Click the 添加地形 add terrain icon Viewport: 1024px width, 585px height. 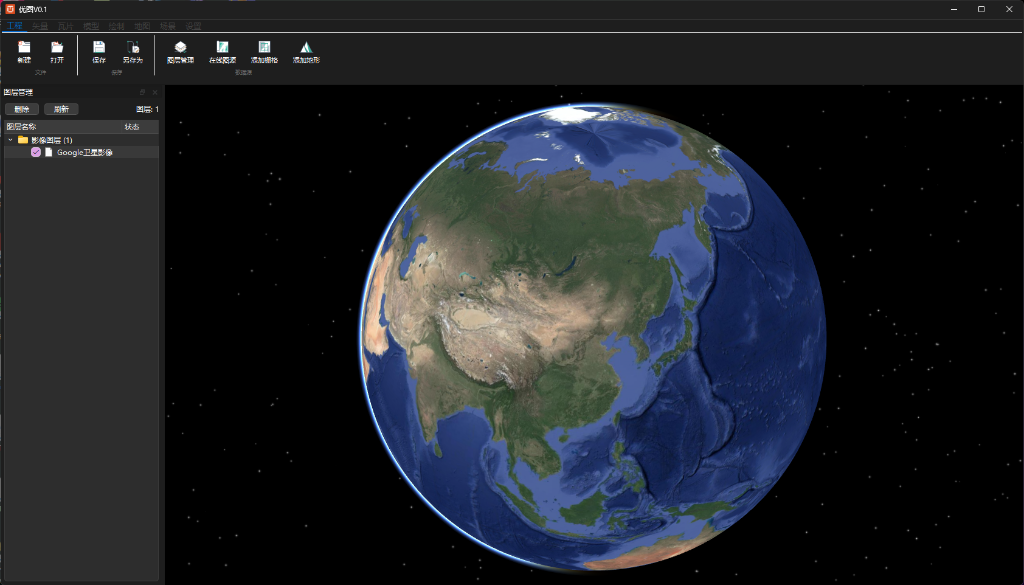point(306,52)
